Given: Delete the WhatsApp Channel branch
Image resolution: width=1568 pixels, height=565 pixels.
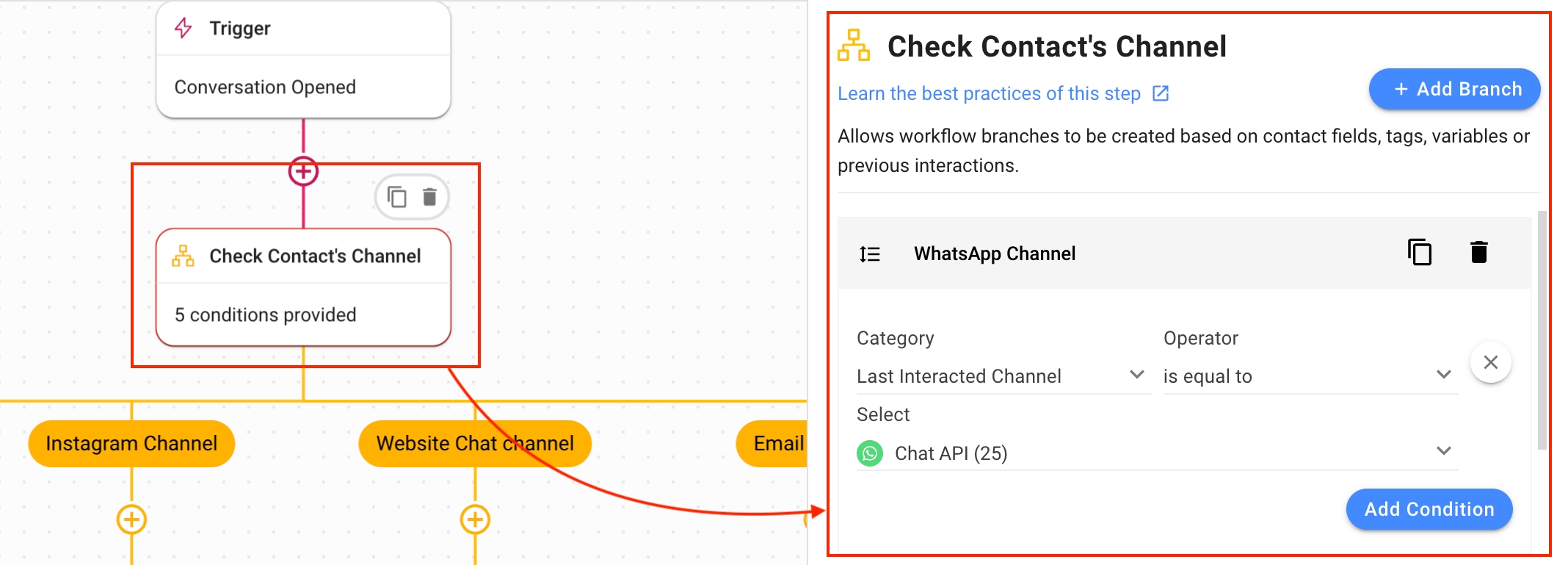Looking at the screenshot, I should [x=1478, y=253].
